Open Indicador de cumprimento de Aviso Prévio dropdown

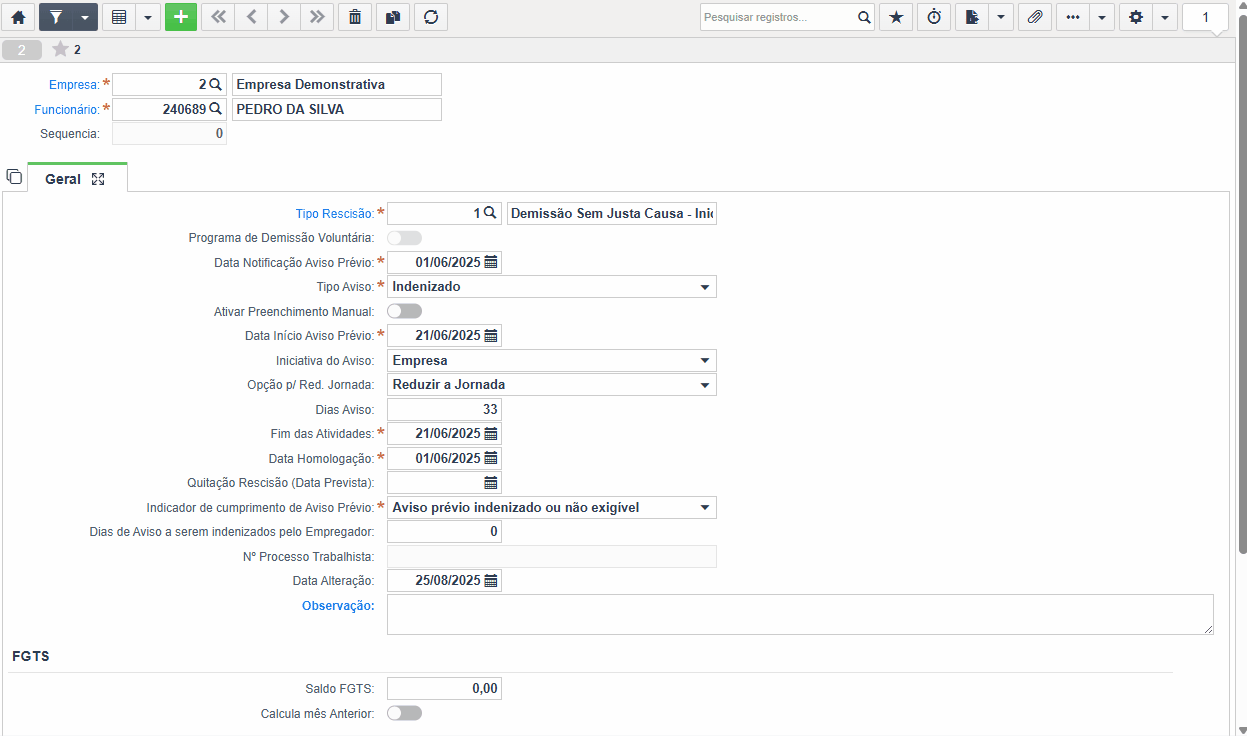[x=552, y=508]
